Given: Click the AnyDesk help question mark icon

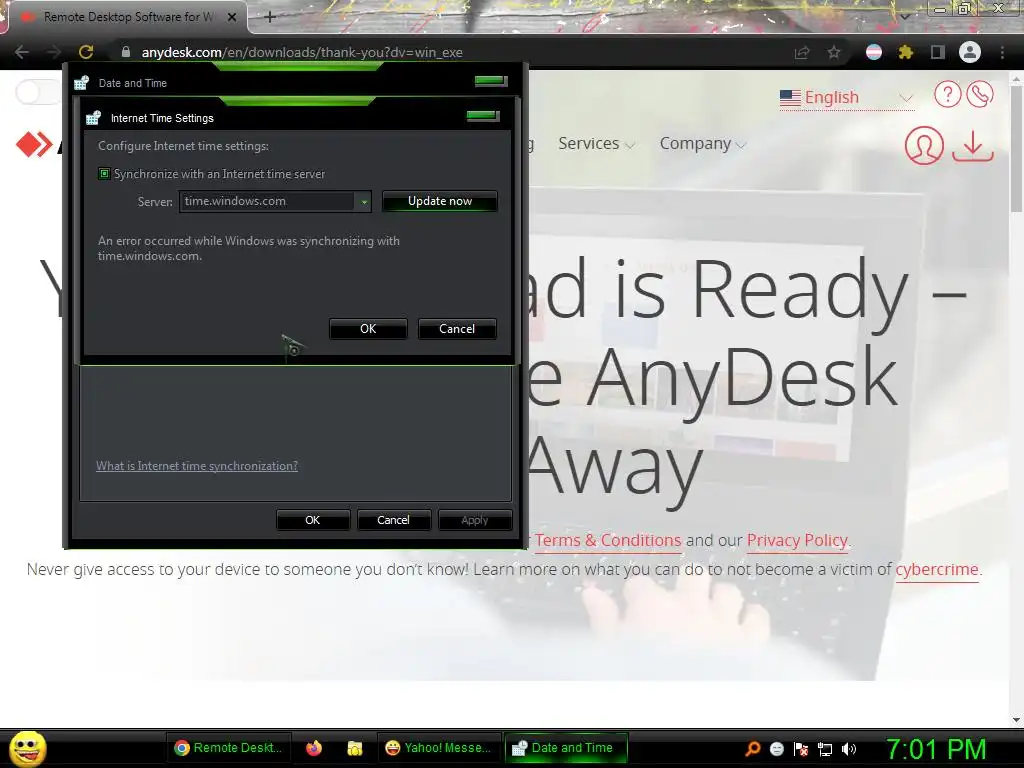Looking at the screenshot, I should (947, 94).
